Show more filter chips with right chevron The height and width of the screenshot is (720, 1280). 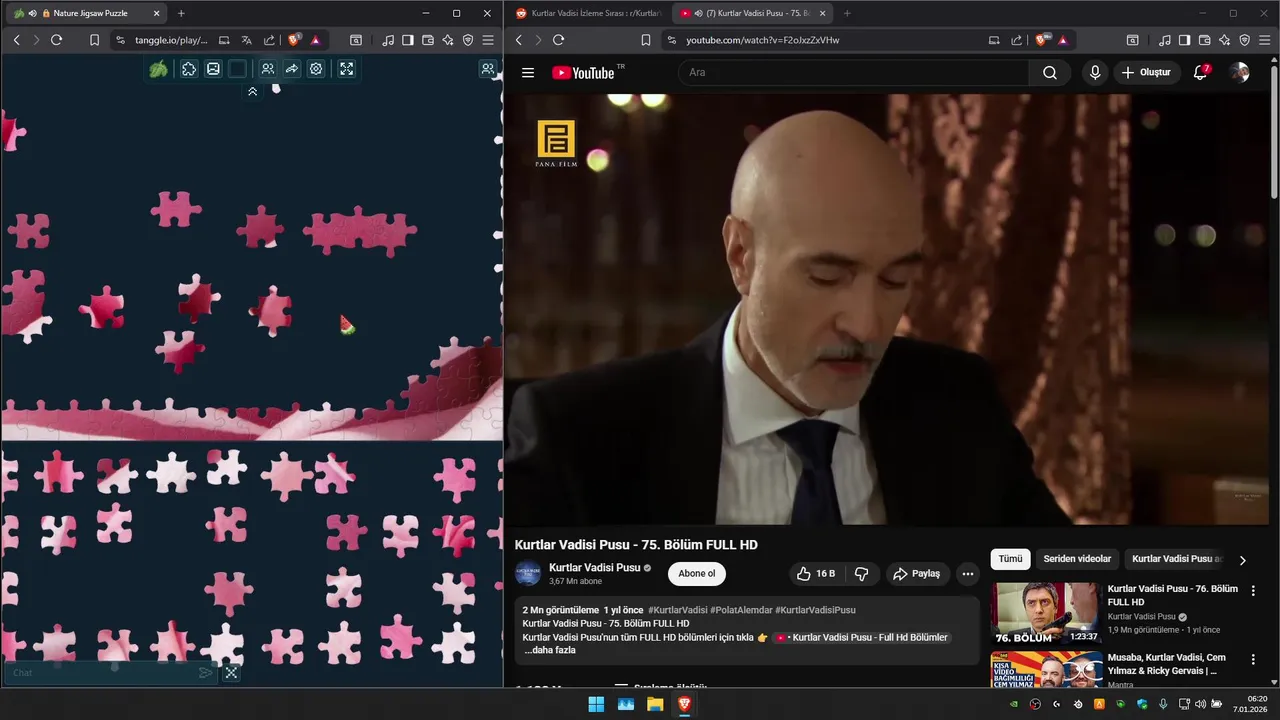pyautogui.click(x=1242, y=560)
